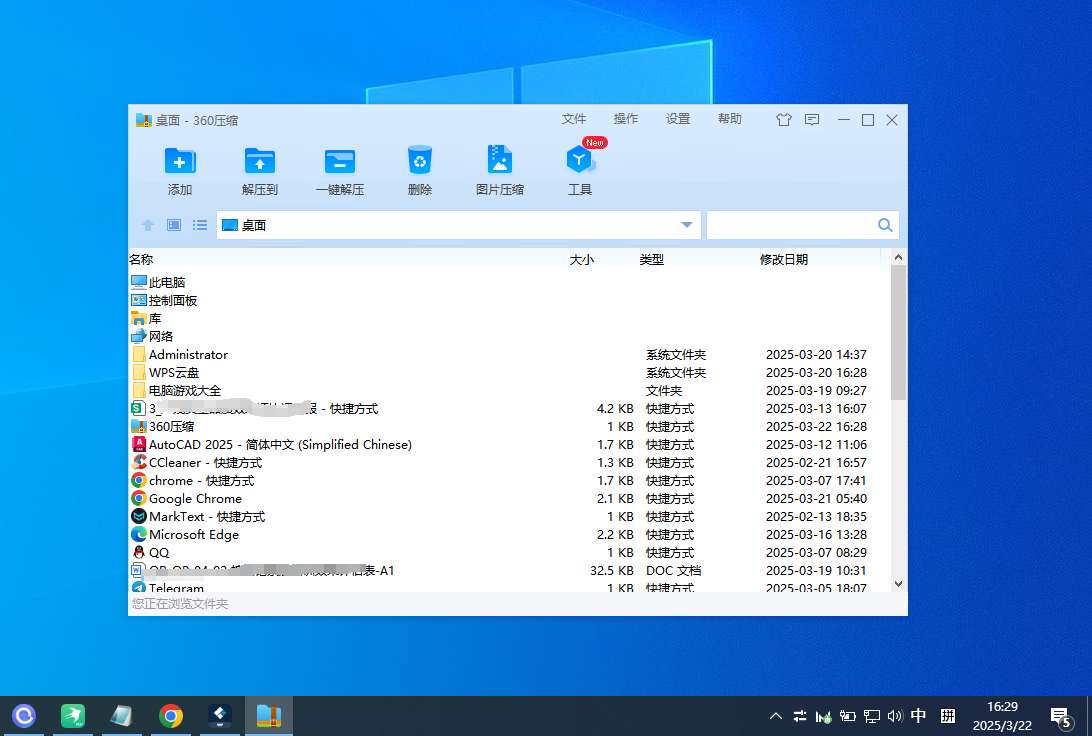1092x736 pixels.
Task: Click the 一键解压 one-click extract icon
Action: click(340, 170)
